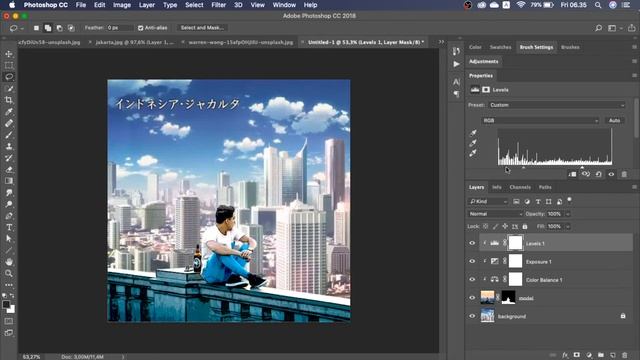Select the Zoom tool

tap(9, 273)
